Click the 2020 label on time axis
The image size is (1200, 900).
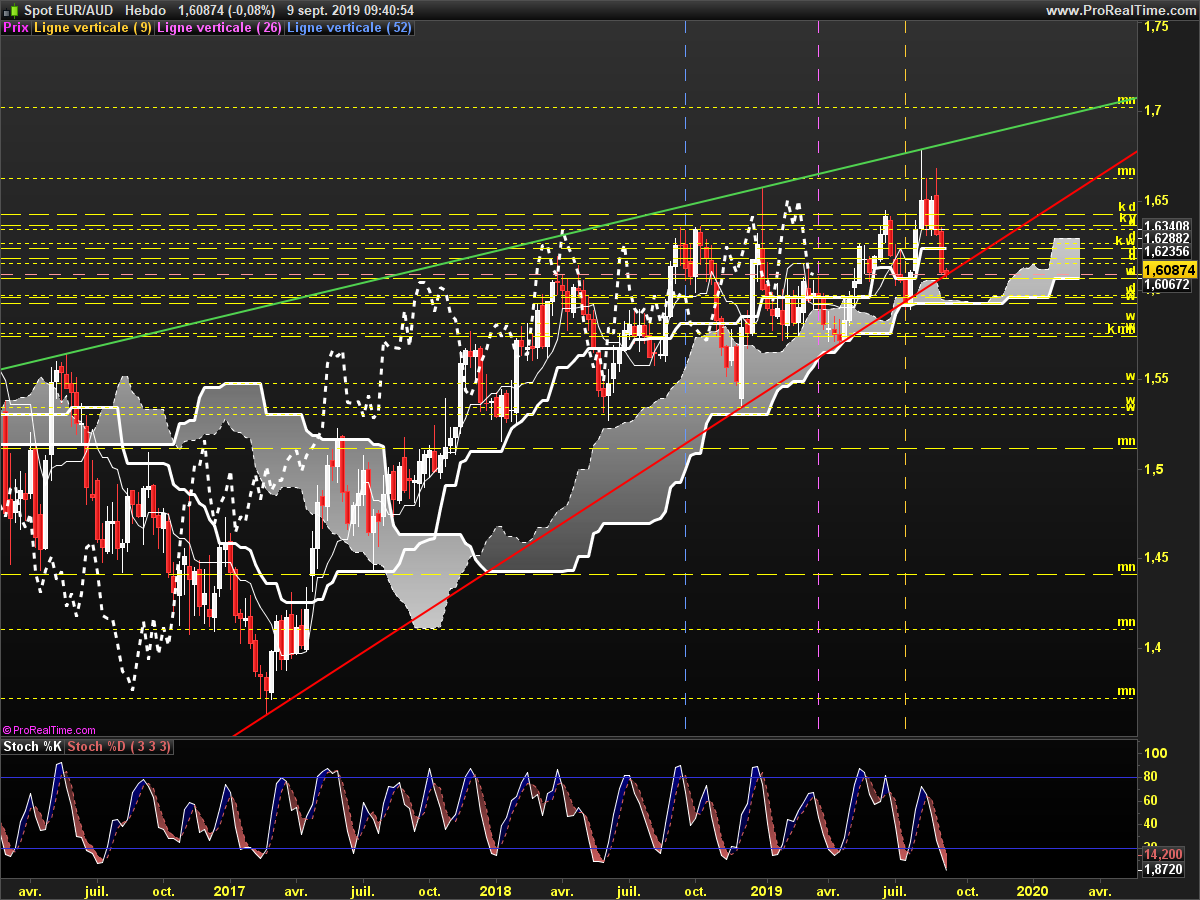[x=1032, y=890]
